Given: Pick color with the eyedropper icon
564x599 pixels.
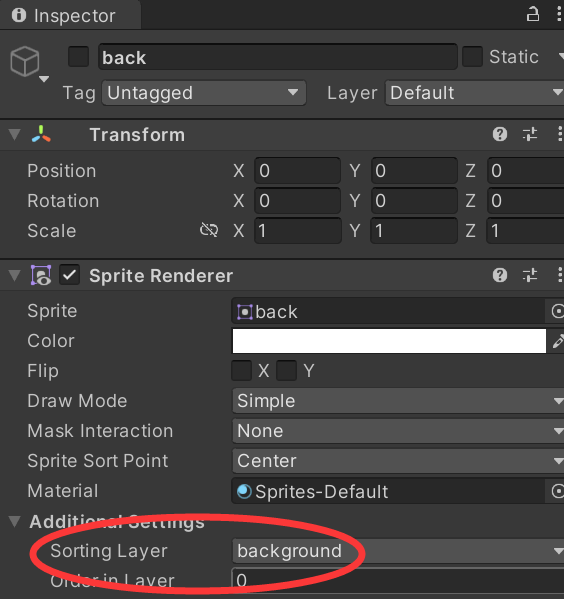Looking at the screenshot, I should tap(558, 341).
